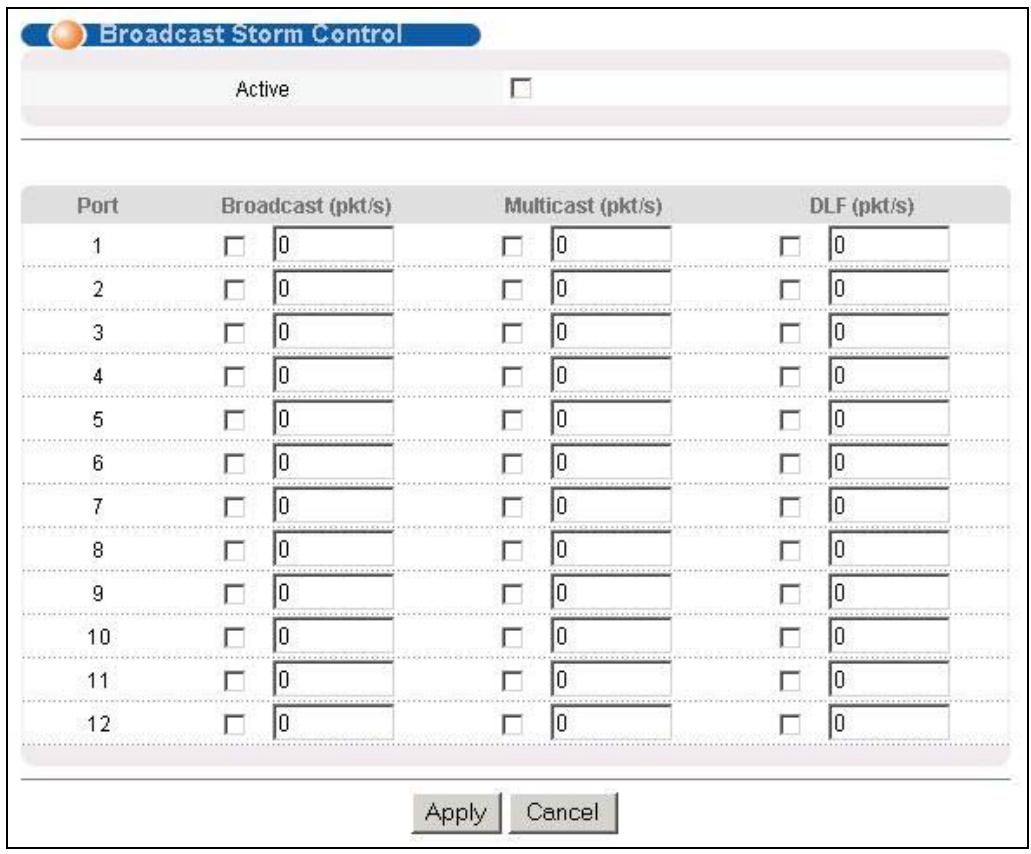
Task: Check Broadcast box for port 8
Action: click(x=234, y=550)
